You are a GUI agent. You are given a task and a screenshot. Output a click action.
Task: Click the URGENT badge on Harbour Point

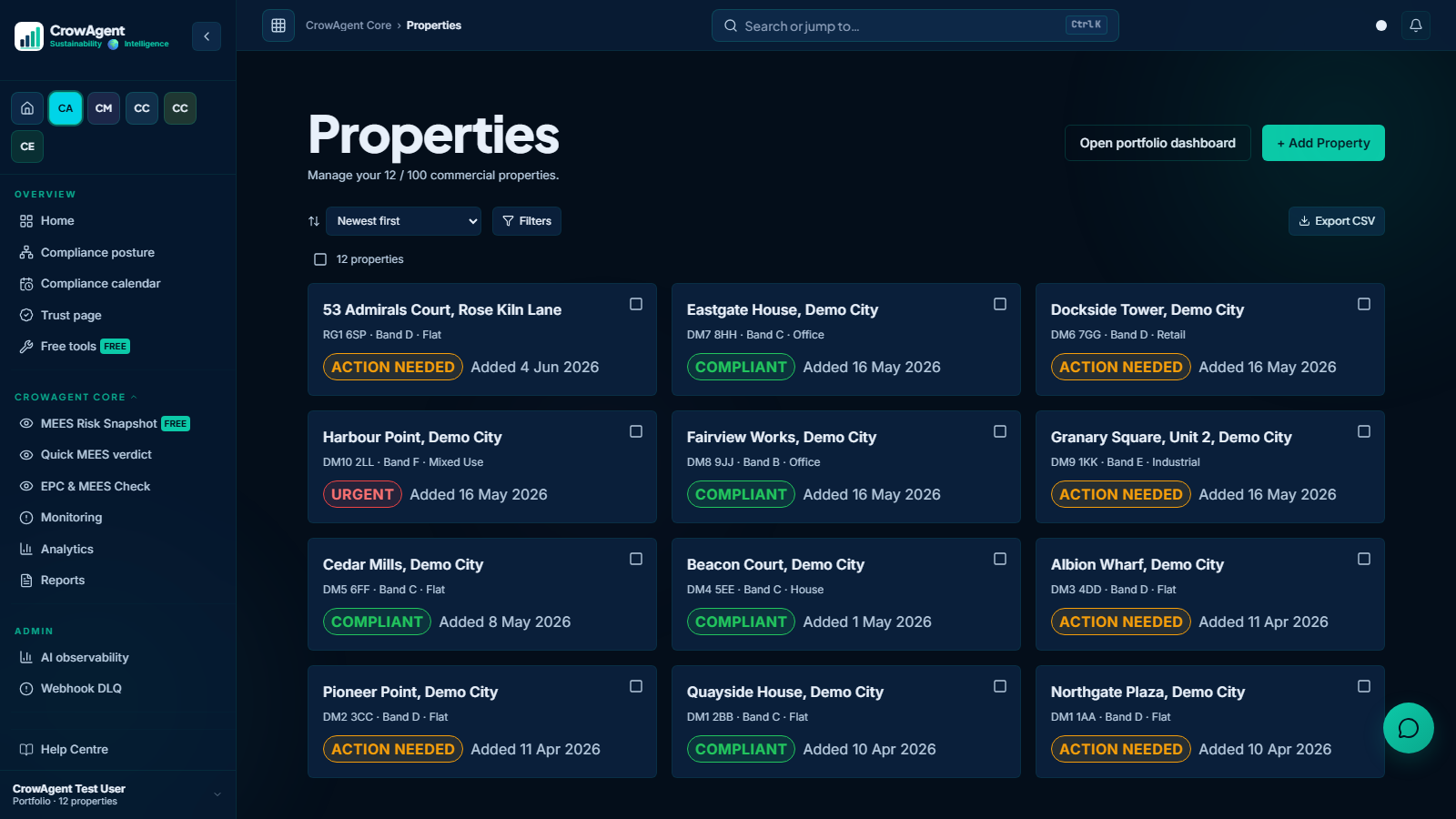pos(362,494)
